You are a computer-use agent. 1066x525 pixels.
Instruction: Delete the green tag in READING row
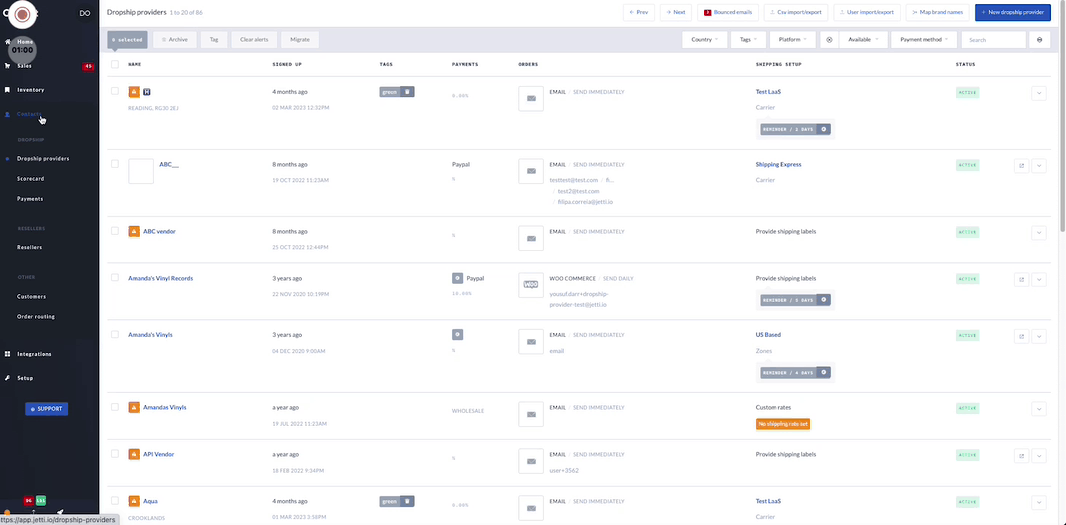[x=407, y=92]
